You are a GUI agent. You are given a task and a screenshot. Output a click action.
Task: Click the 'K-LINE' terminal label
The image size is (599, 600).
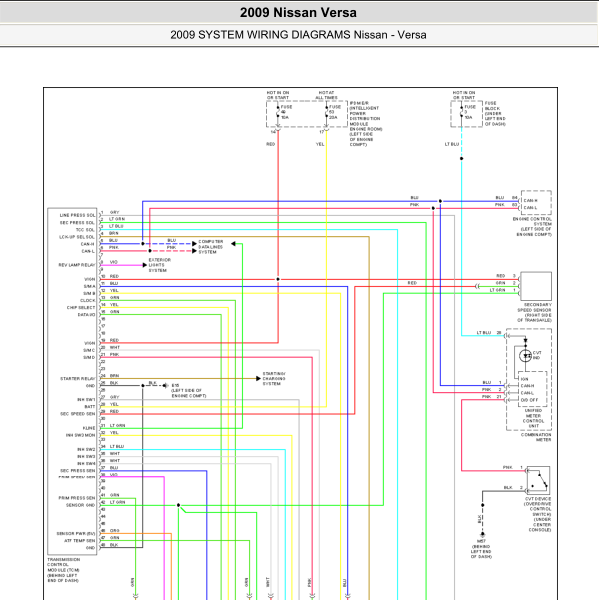coord(89,428)
